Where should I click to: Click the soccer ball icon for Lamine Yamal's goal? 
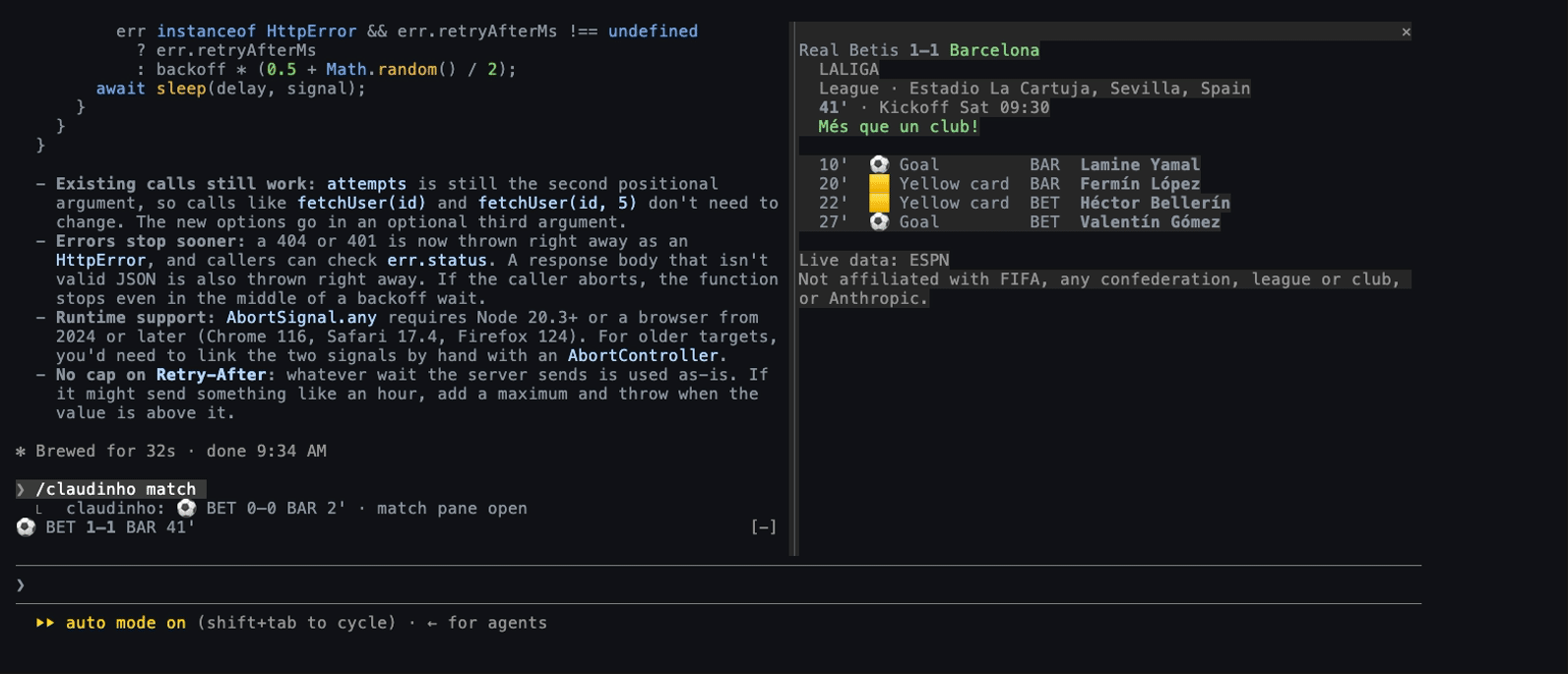[879, 164]
